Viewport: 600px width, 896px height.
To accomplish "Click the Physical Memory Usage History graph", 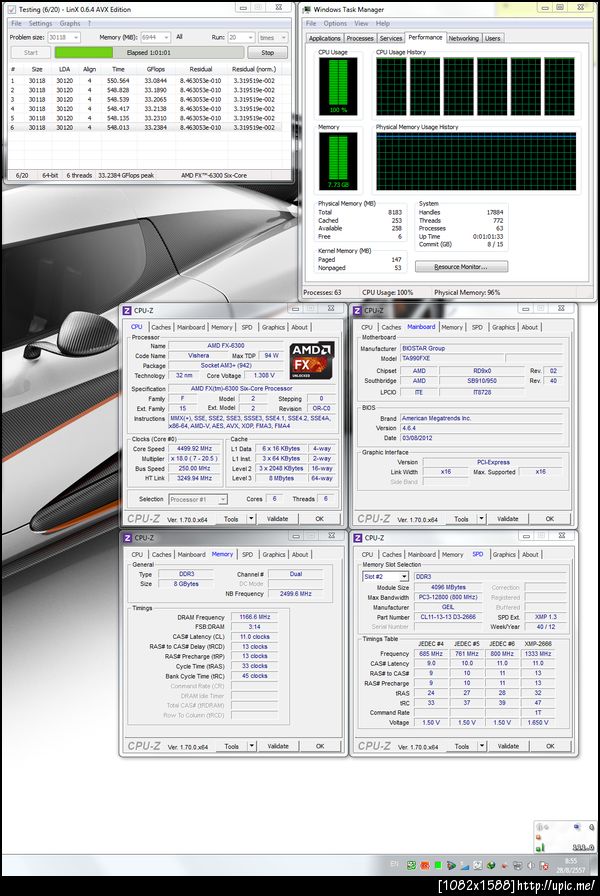I will pos(476,161).
